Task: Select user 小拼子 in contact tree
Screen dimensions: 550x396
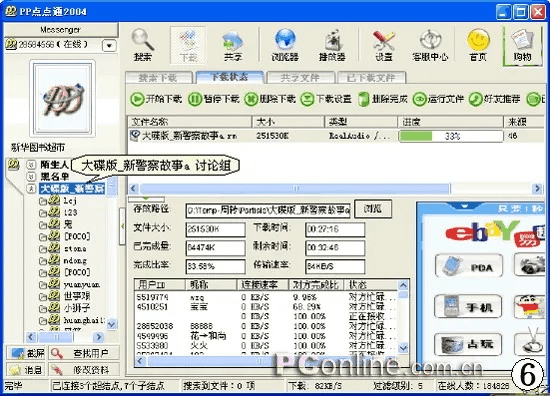Action: (77, 308)
